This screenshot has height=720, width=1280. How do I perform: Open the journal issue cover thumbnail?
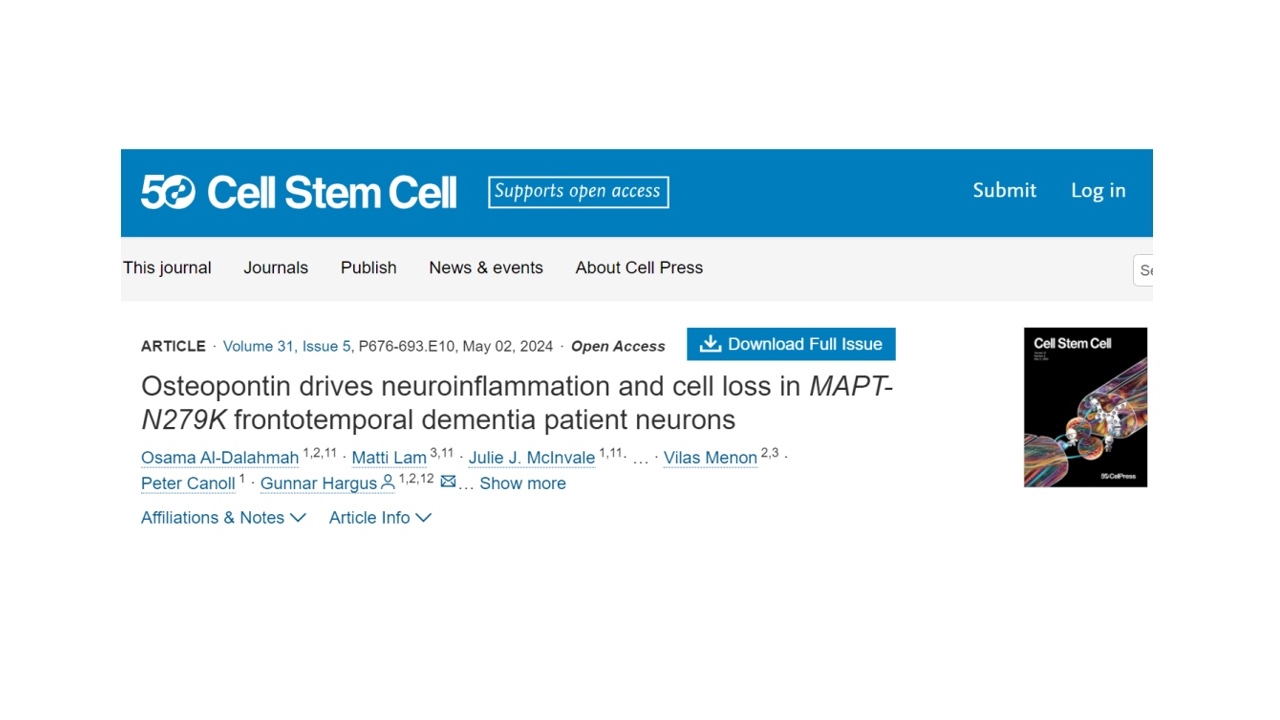[x=1085, y=407]
